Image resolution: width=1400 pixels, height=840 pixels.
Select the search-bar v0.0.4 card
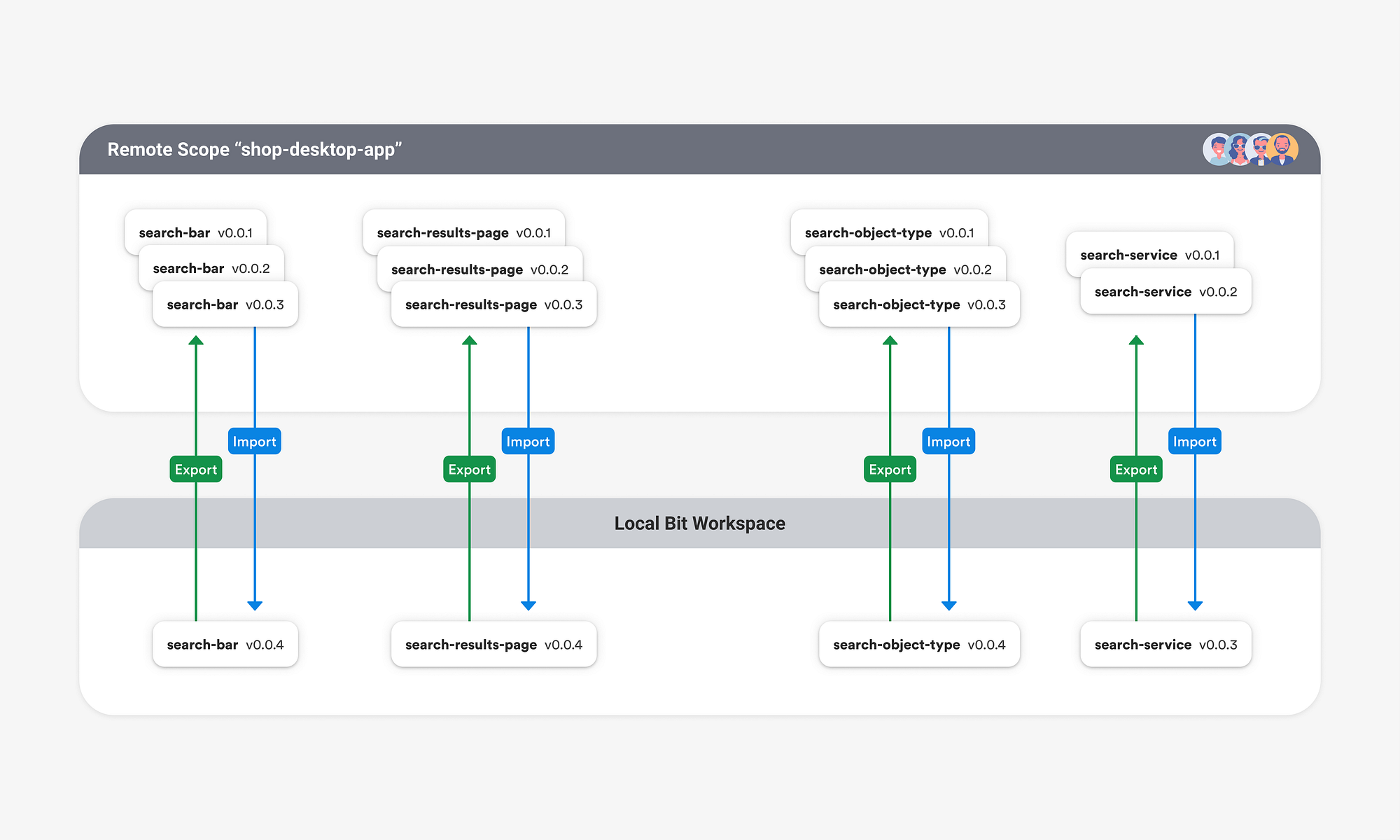(225, 644)
